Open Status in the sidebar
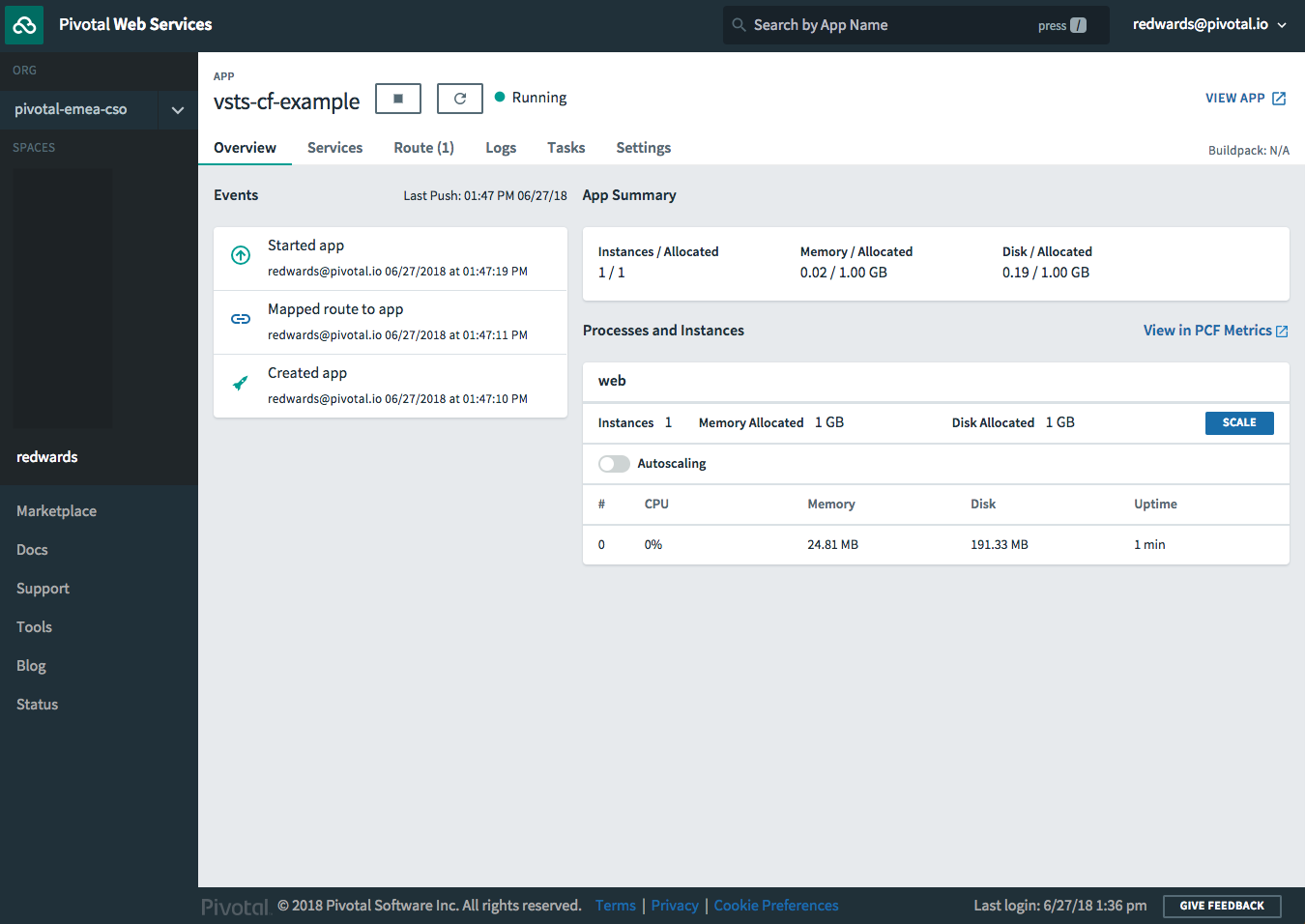The width and height of the screenshot is (1305, 924). (37, 705)
